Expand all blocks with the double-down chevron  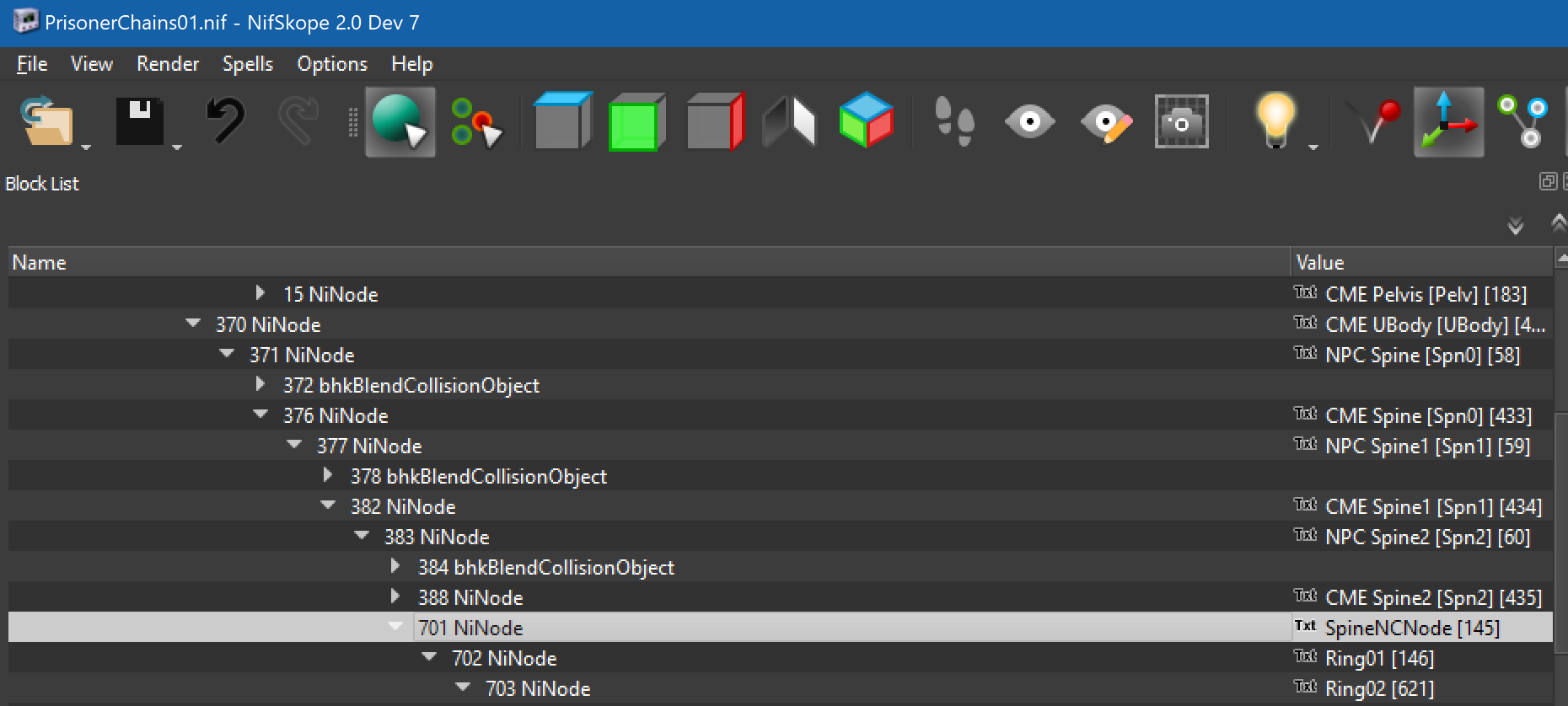1516,225
